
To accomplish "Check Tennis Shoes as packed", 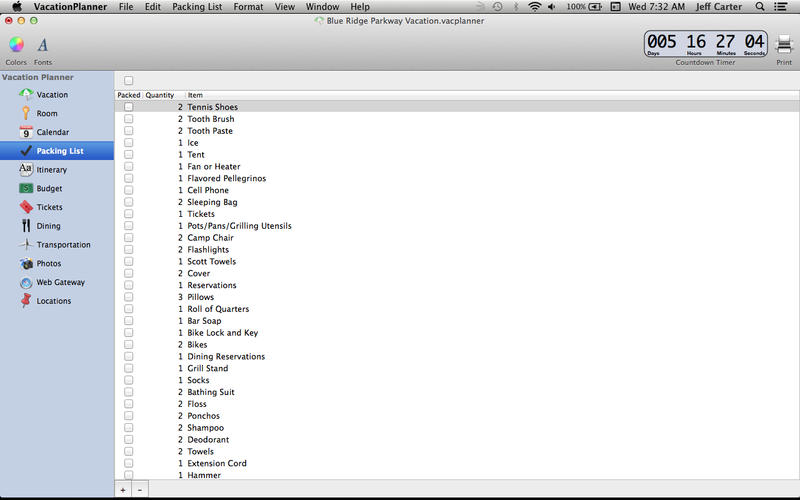I will [x=129, y=107].
